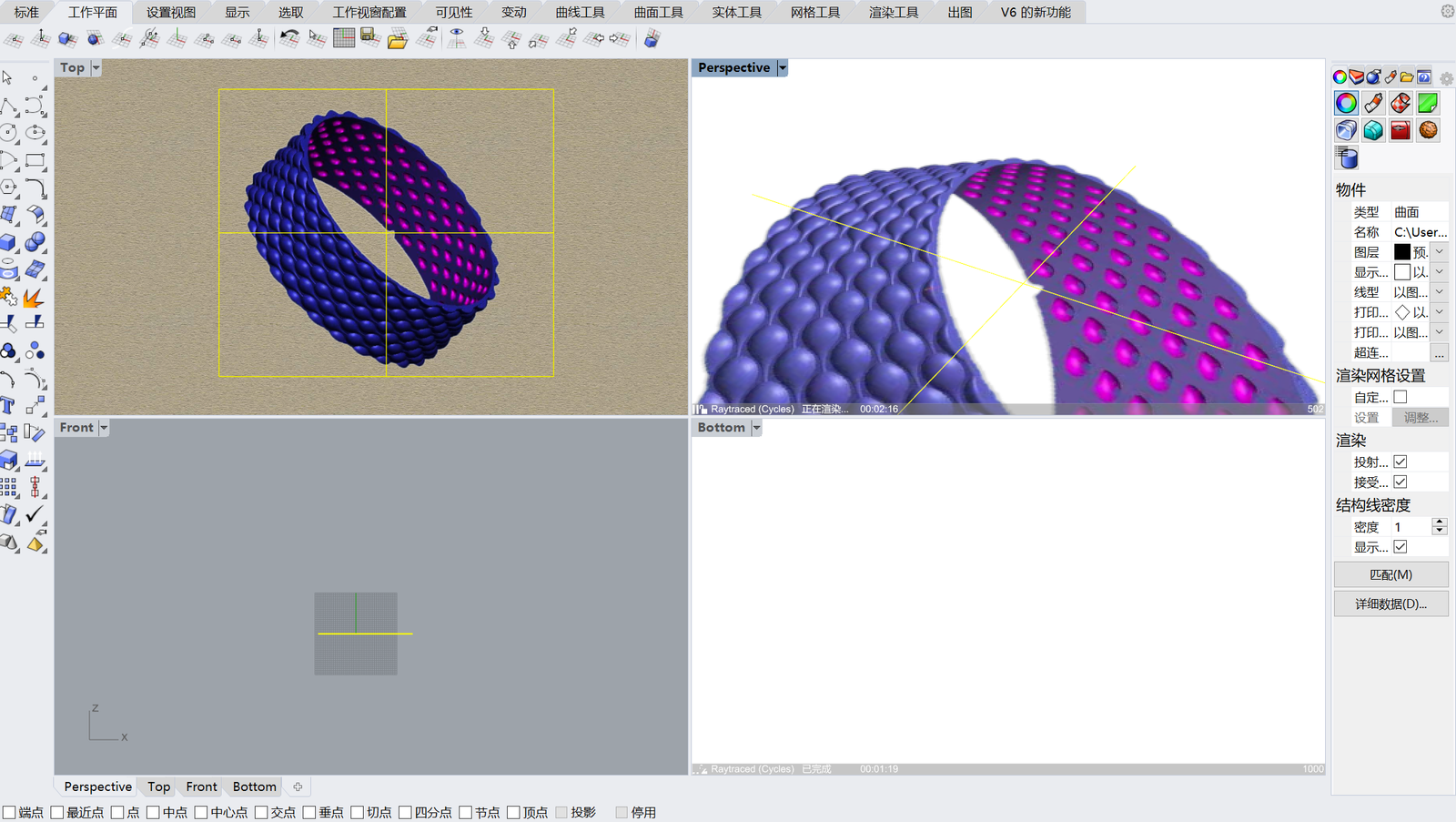Open the cylinder attribute text icon
The image size is (1456, 822).
coord(1346,157)
